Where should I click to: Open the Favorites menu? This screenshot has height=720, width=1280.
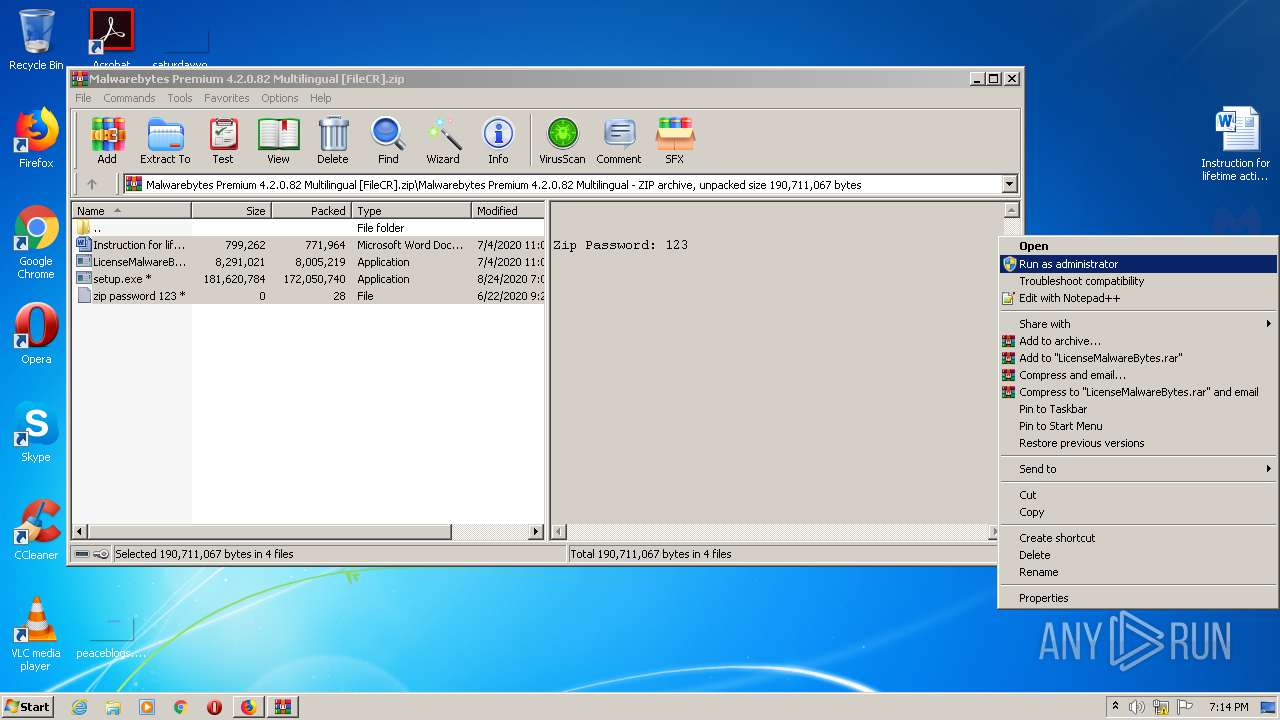[227, 98]
